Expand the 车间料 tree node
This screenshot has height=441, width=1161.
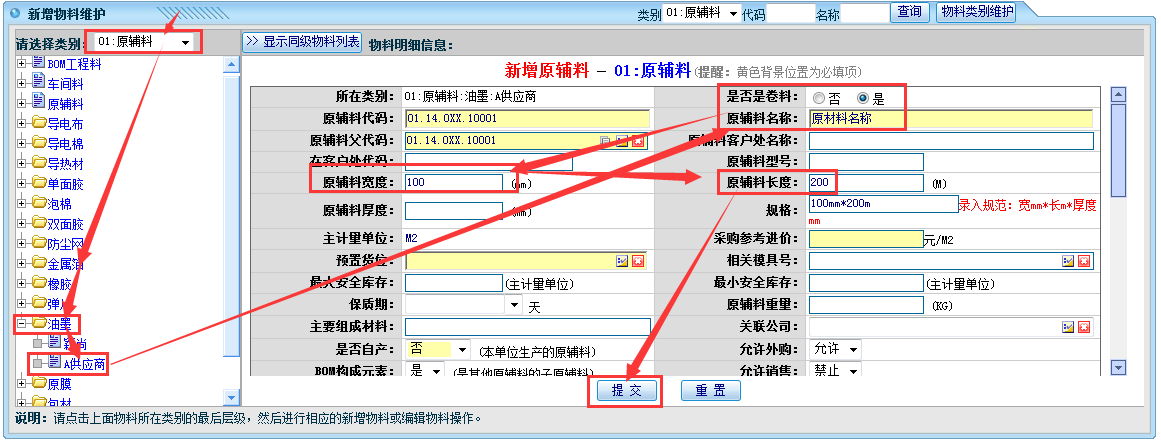click(x=22, y=83)
